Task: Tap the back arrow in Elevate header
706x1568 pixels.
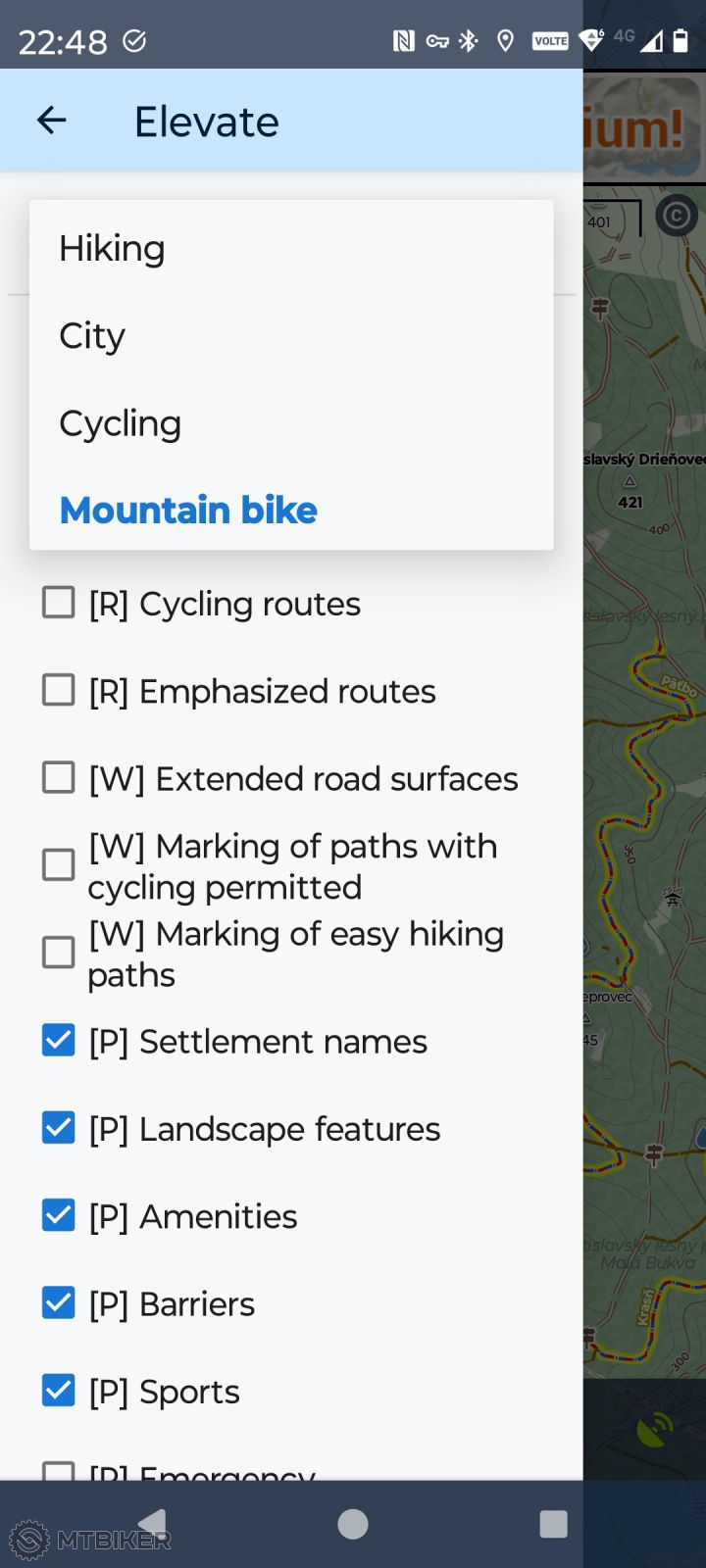Action: pos(51,121)
